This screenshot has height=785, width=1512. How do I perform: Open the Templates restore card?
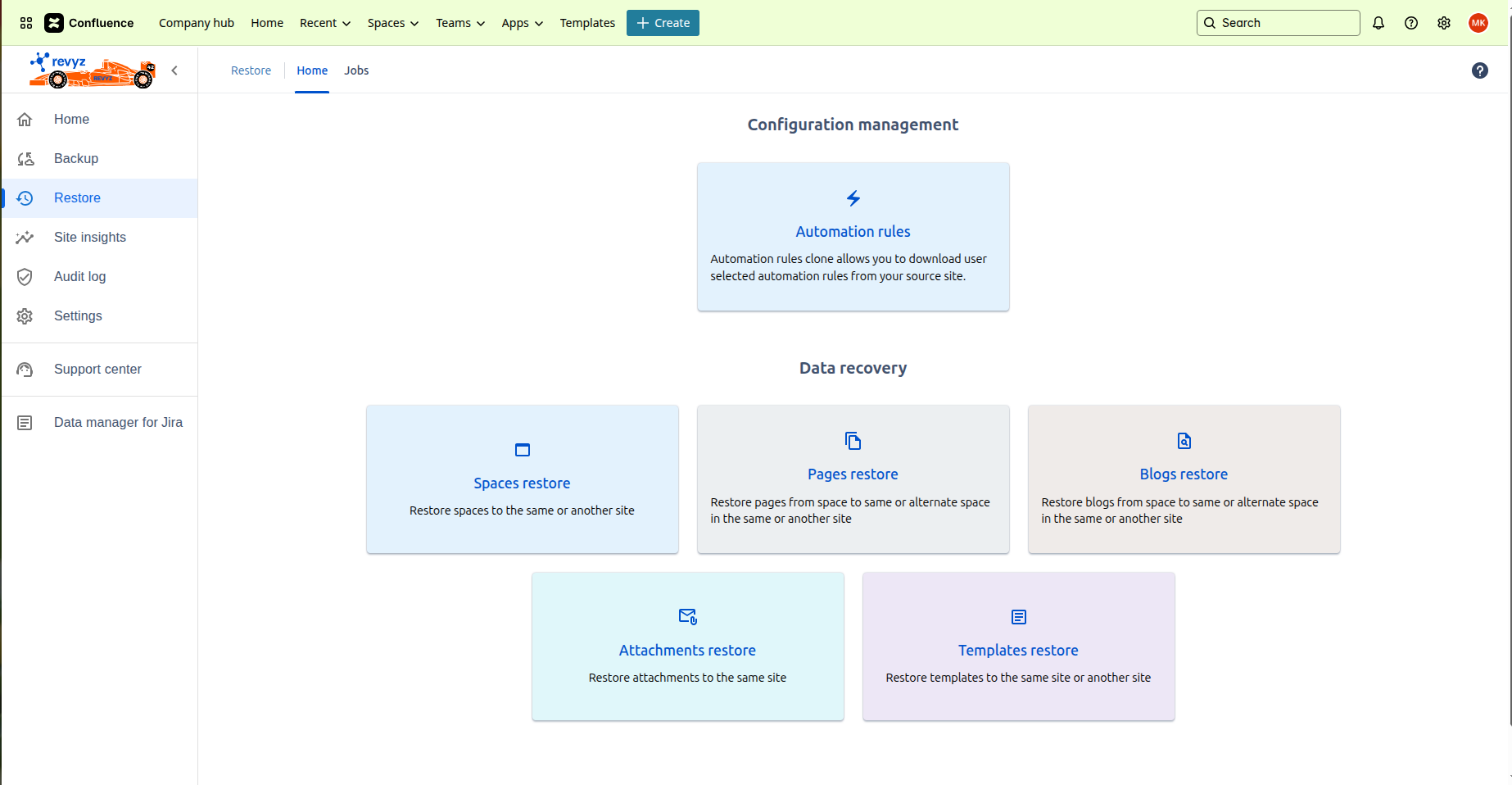1018,647
